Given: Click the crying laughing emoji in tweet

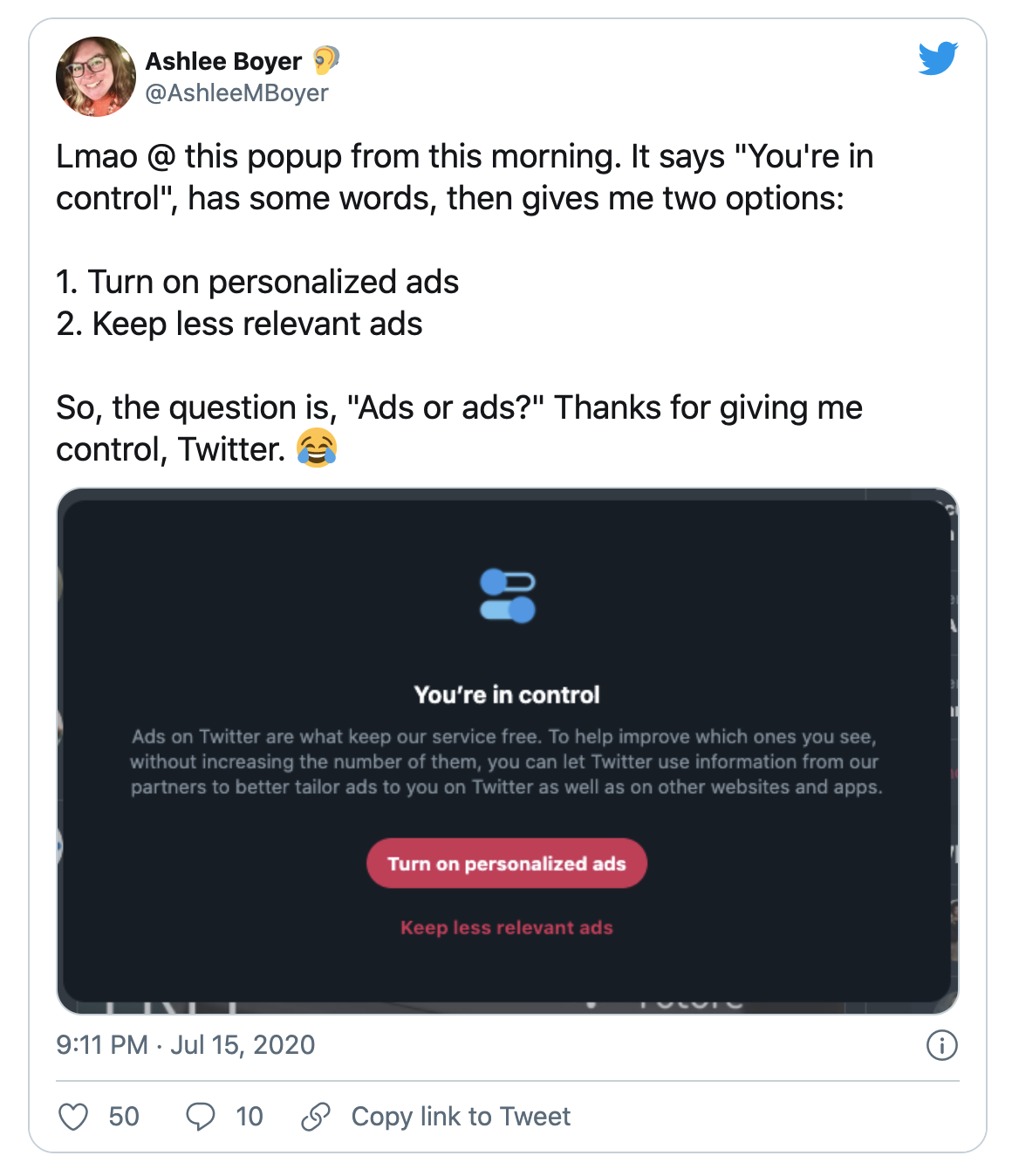Looking at the screenshot, I should pyautogui.click(x=317, y=449).
